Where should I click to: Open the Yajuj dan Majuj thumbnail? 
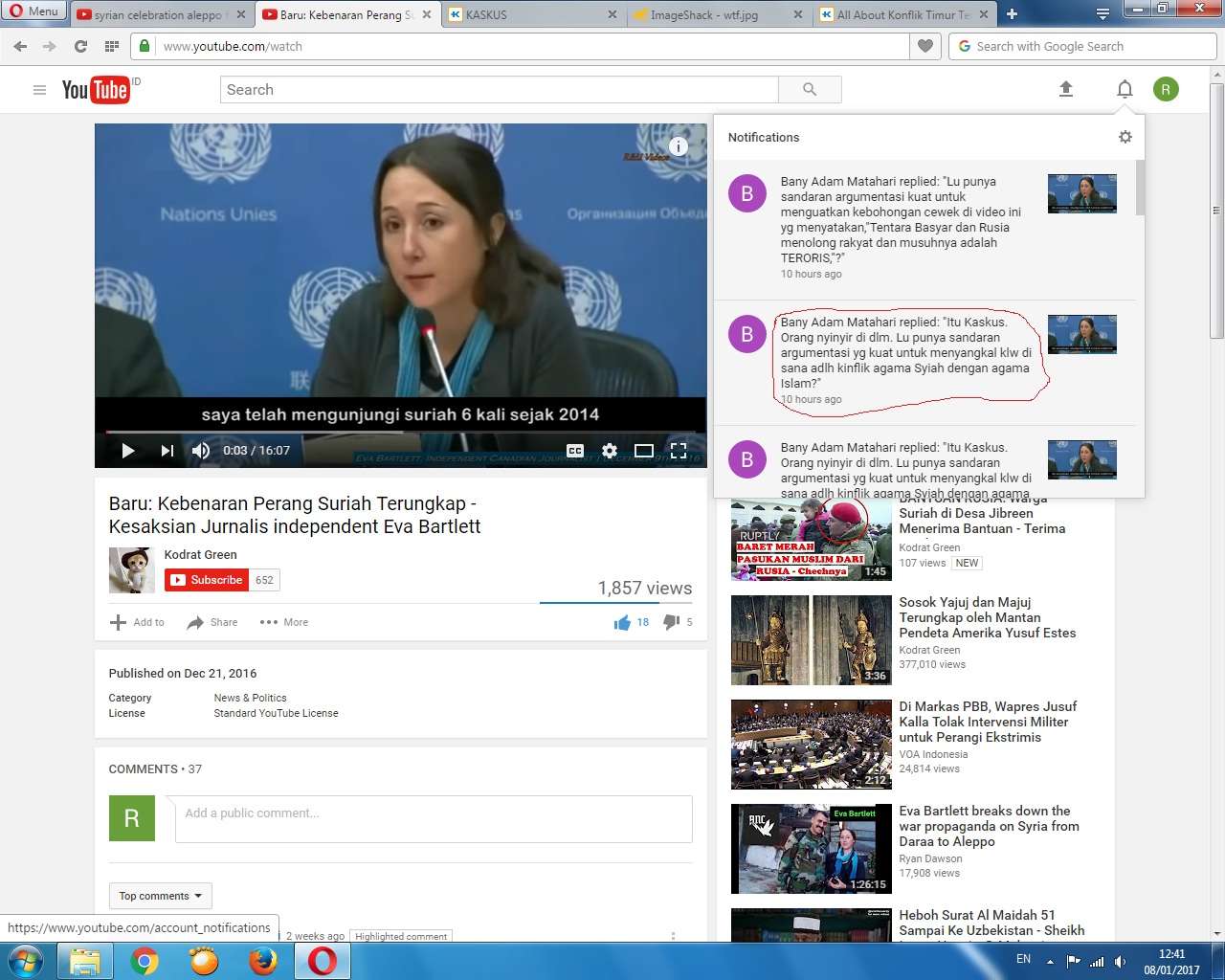click(812, 640)
